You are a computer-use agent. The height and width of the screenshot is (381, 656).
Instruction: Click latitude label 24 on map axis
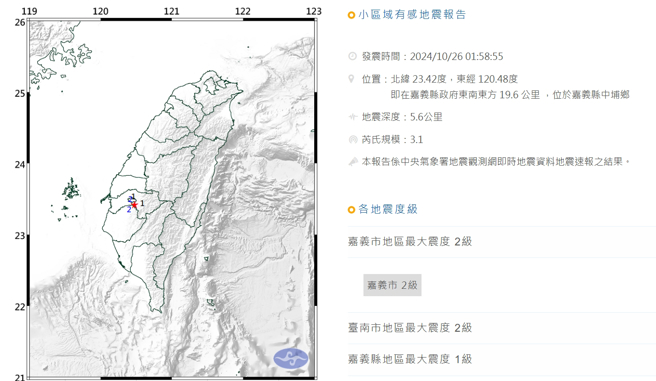point(20,164)
